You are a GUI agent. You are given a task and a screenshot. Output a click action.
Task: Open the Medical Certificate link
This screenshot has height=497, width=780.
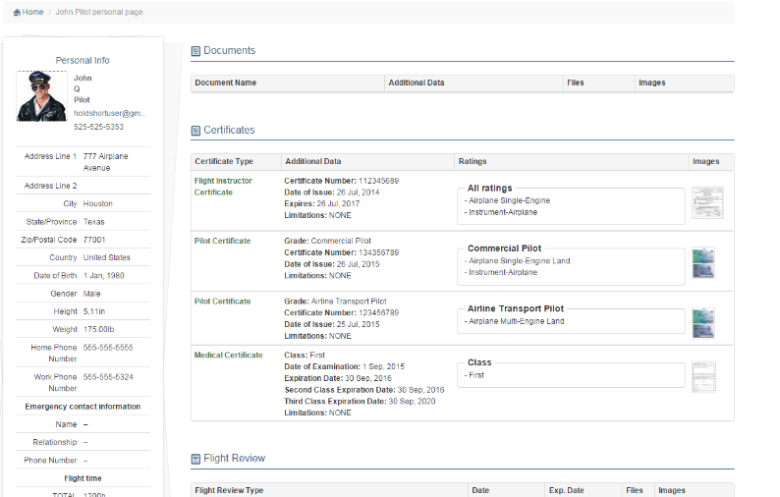(228, 355)
